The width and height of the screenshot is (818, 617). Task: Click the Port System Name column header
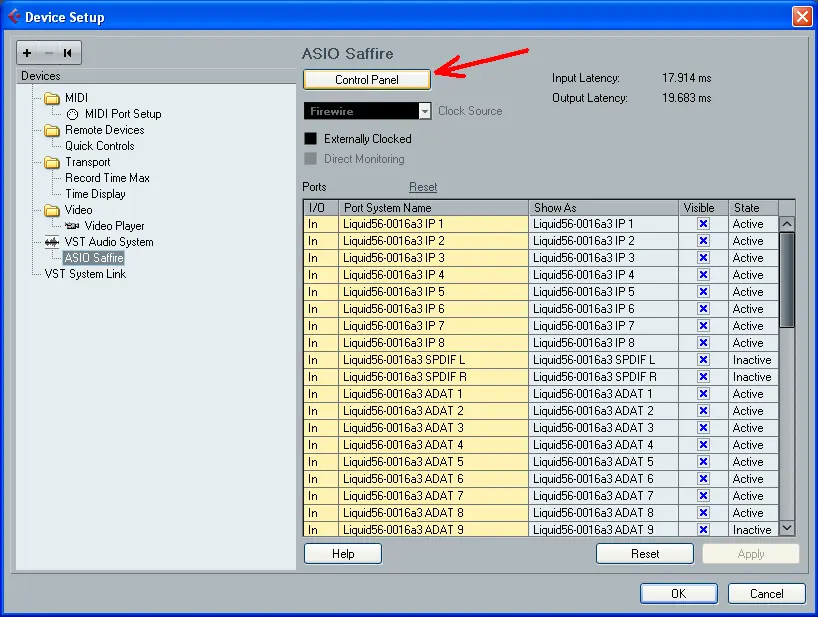[x=434, y=208]
